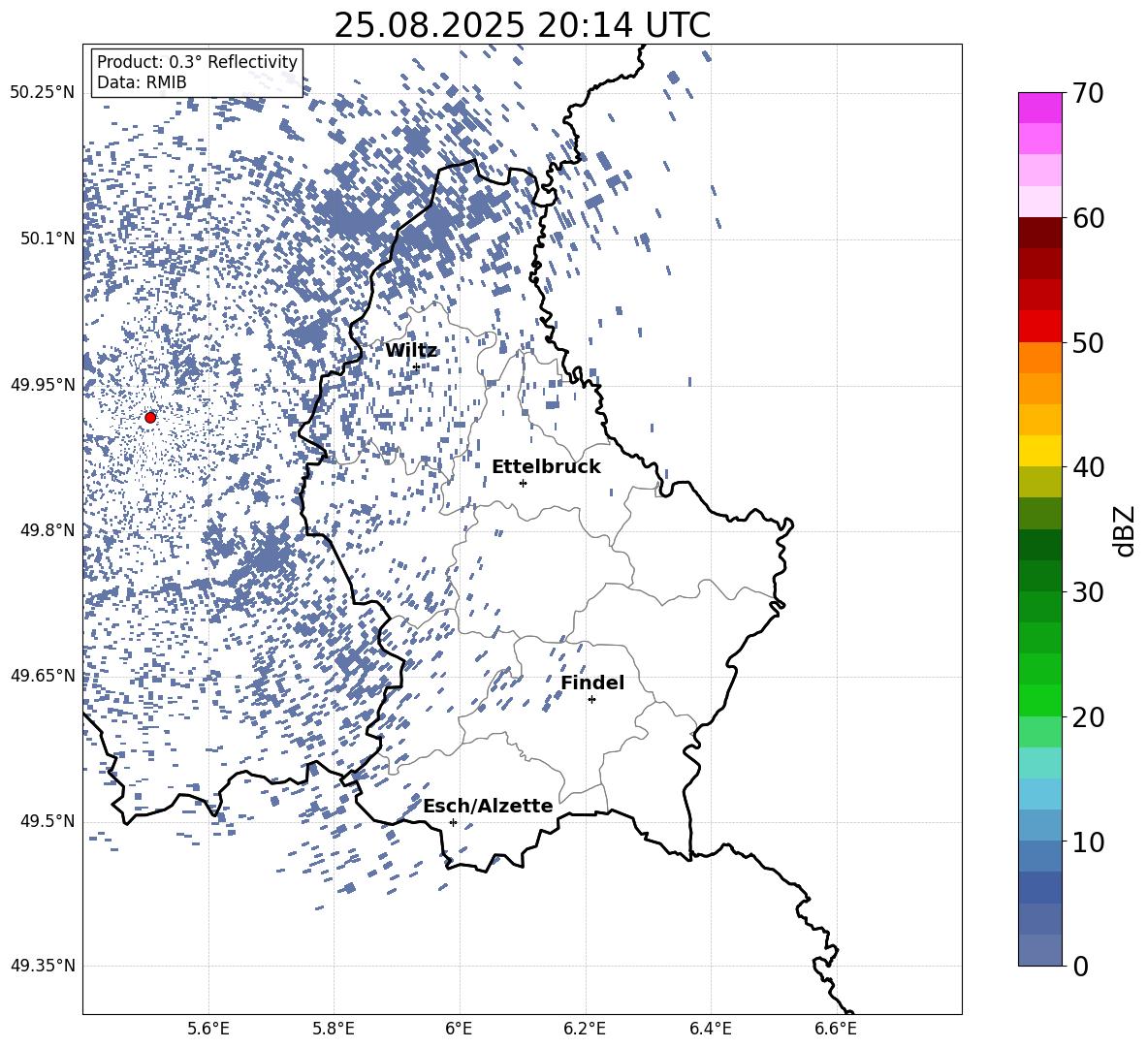Pick the yellow swatch near 40 dBZ
The image size is (1148, 1048).
1039,451
